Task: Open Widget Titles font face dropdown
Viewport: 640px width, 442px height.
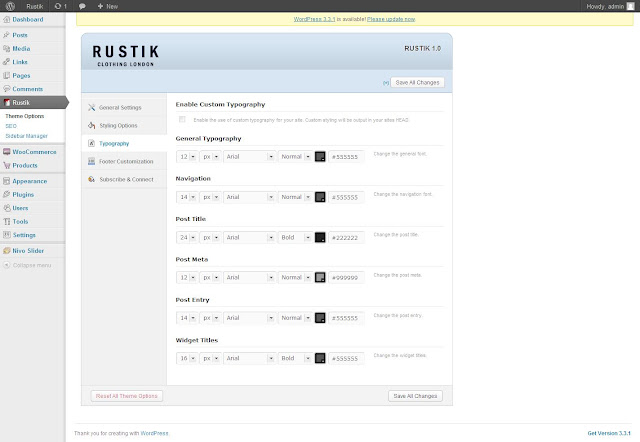Action: pyautogui.click(x=249, y=358)
